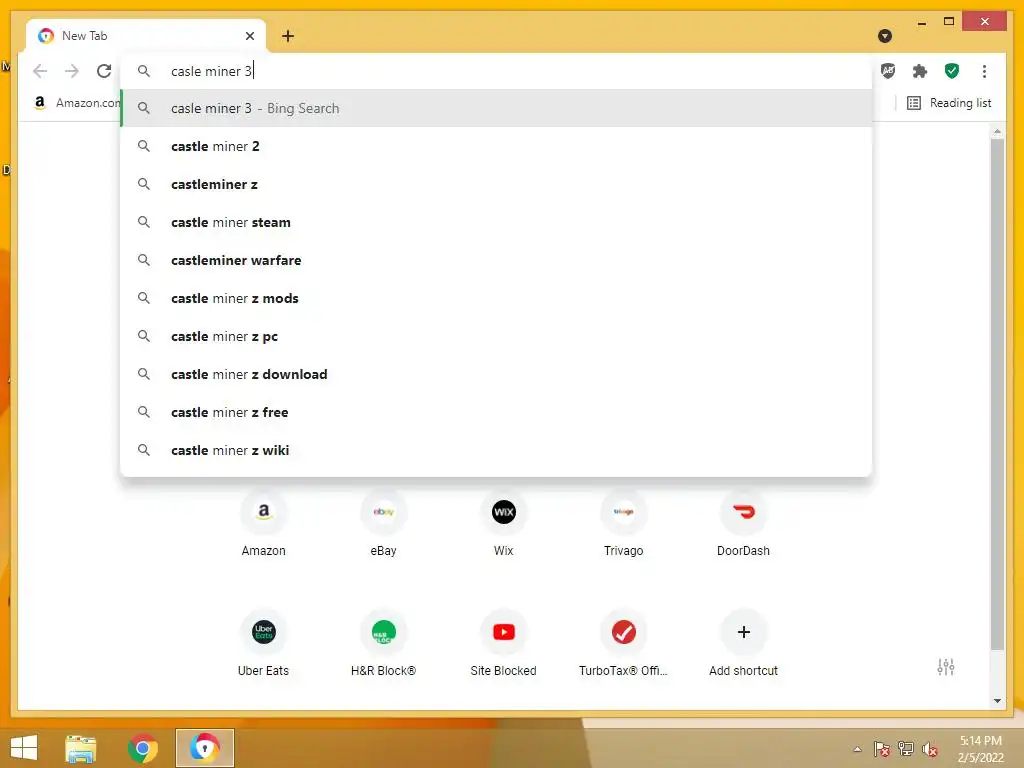This screenshot has height=768, width=1024.
Task: Open the browser three-dot menu
Action: tap(984, 71)
